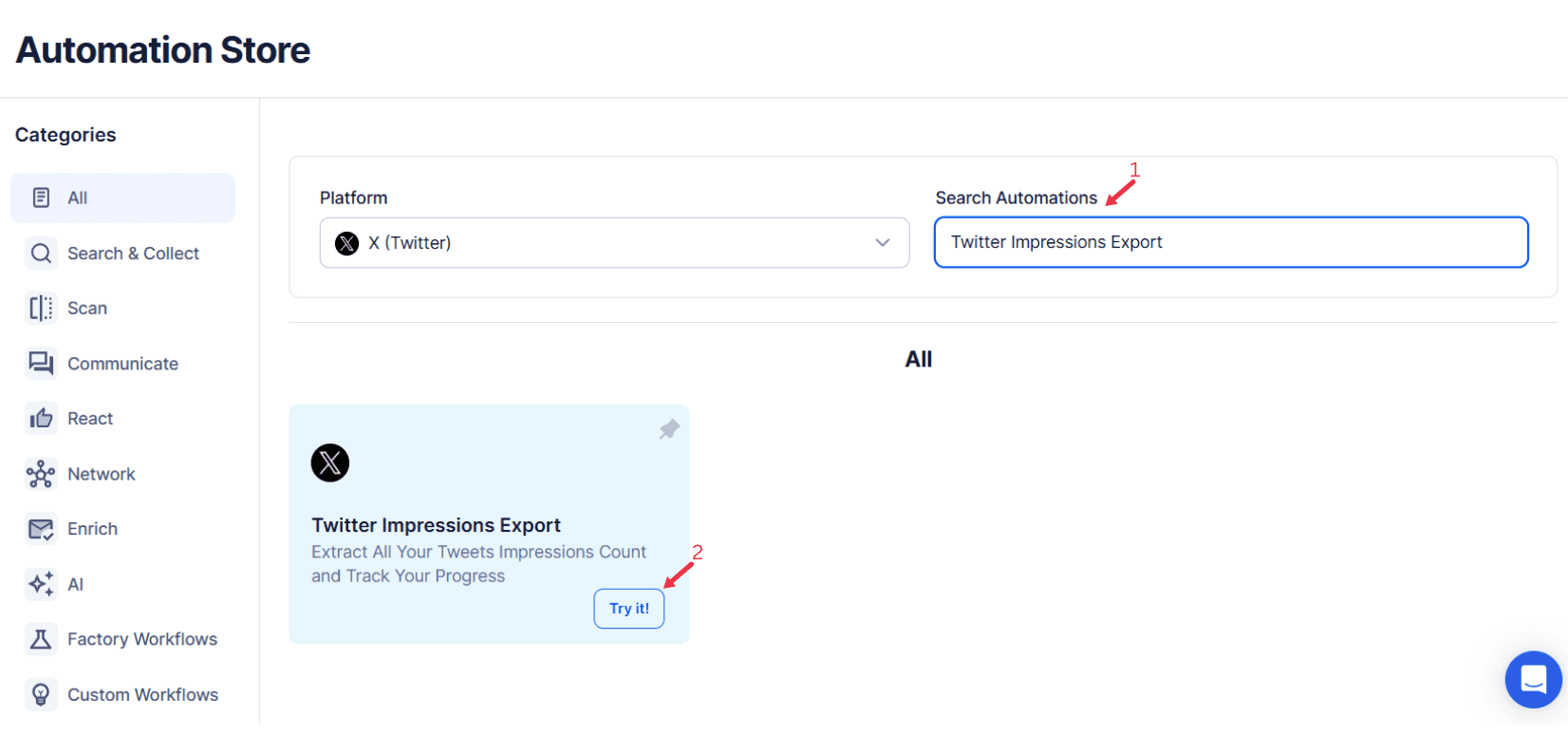
Task: Click the Custom Workflows lightbulb icon
Action: point(41,694)
